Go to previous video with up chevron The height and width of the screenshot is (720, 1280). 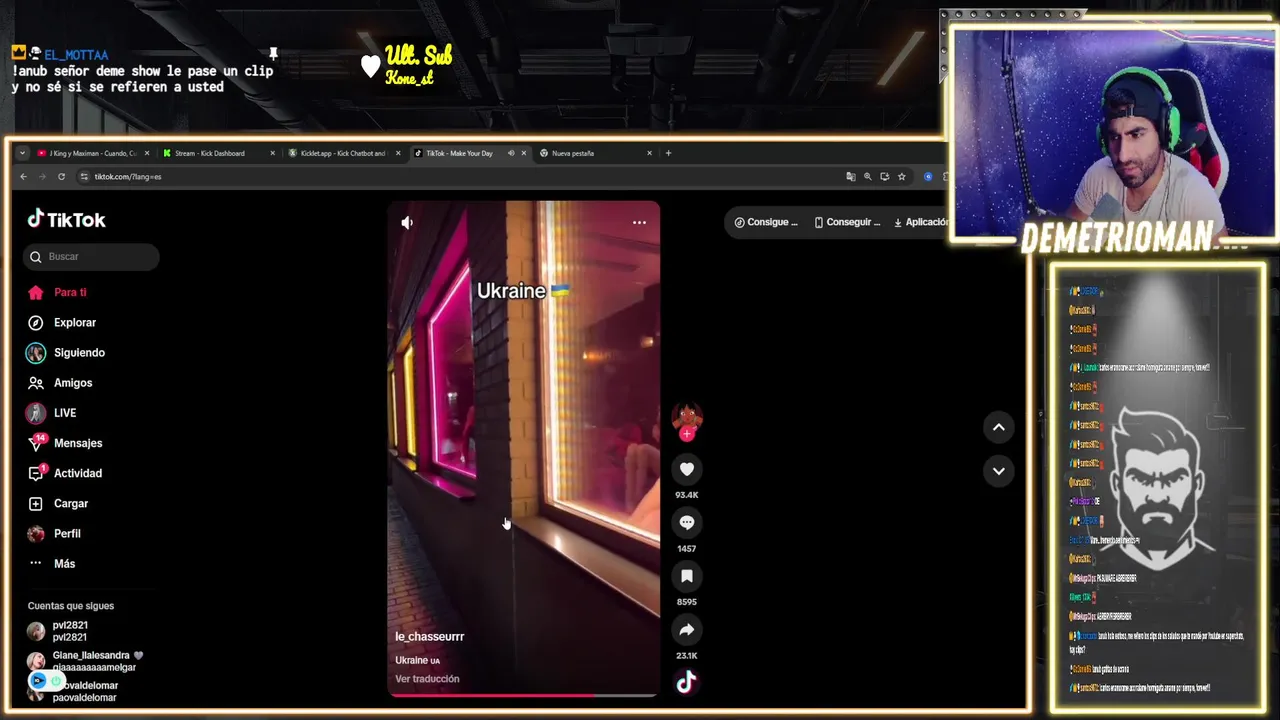[x=998, y=427]
